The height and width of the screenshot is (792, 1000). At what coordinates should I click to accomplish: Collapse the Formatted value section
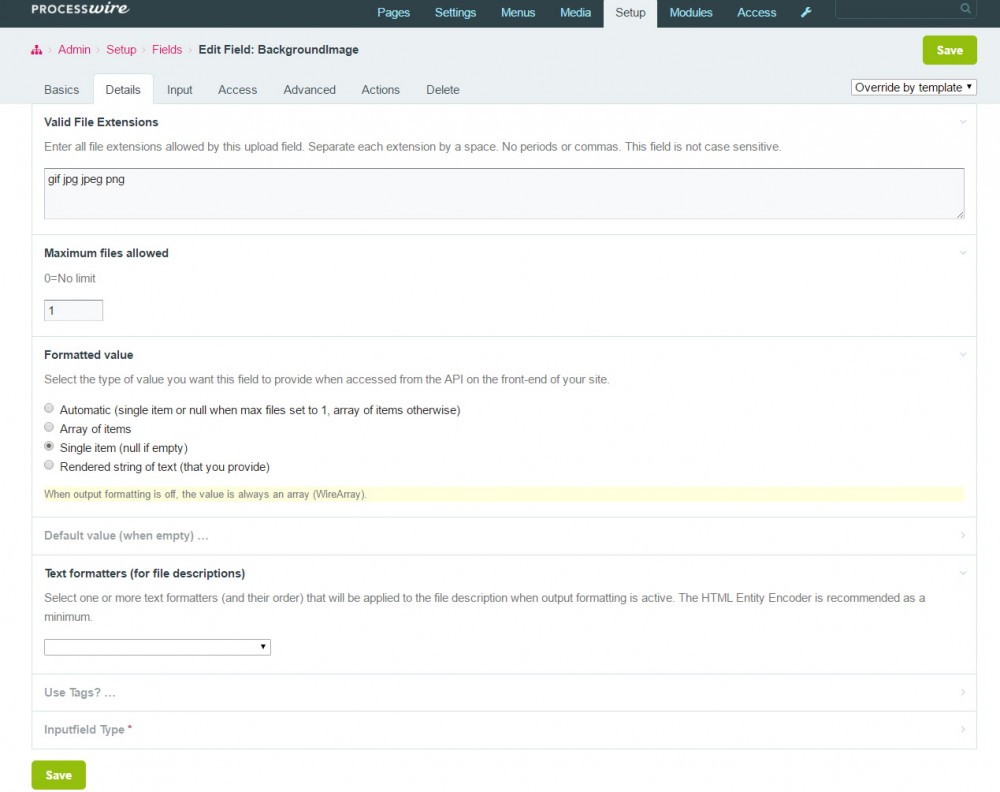pos(963,355)
